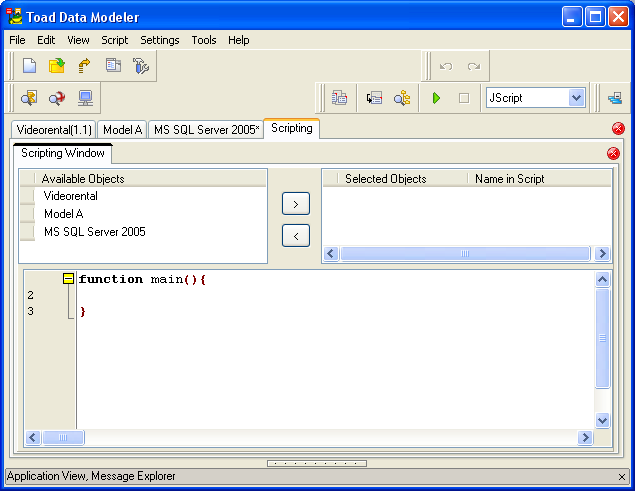
Task: Click the magnifier with yellow flag icon
Action: (29, 98)
